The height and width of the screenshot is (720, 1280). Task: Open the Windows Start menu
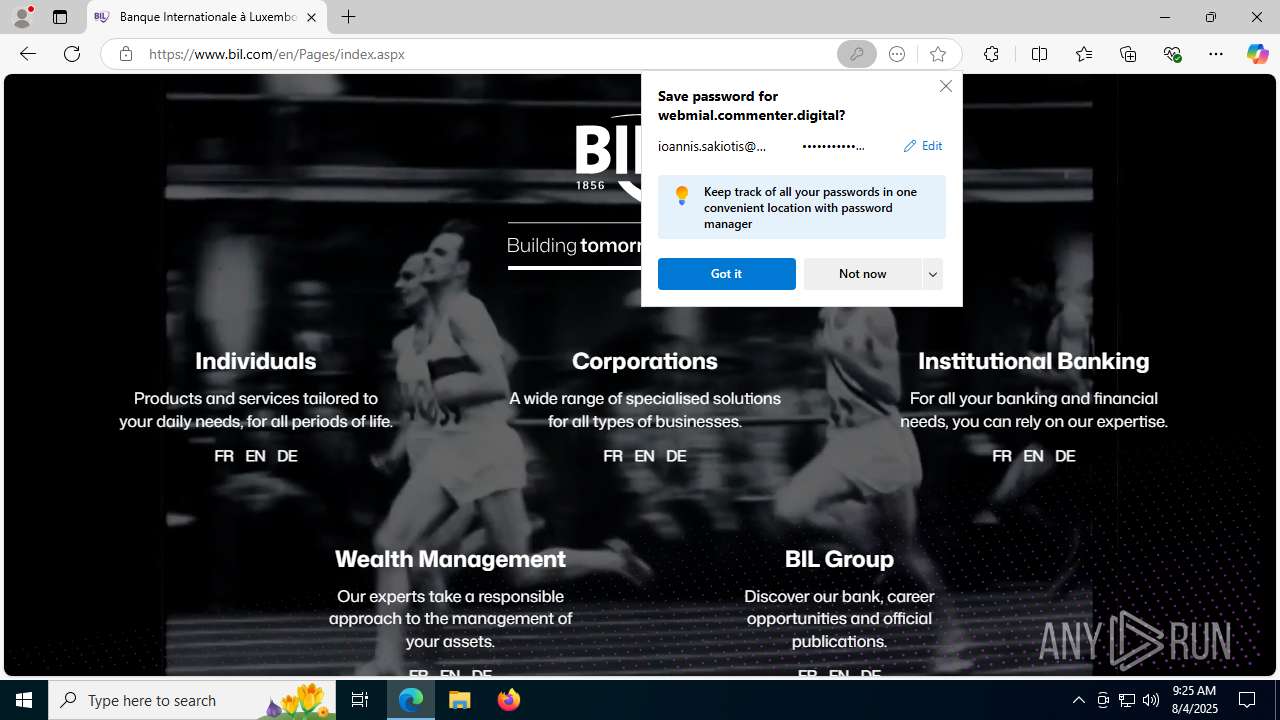[24, 700]
